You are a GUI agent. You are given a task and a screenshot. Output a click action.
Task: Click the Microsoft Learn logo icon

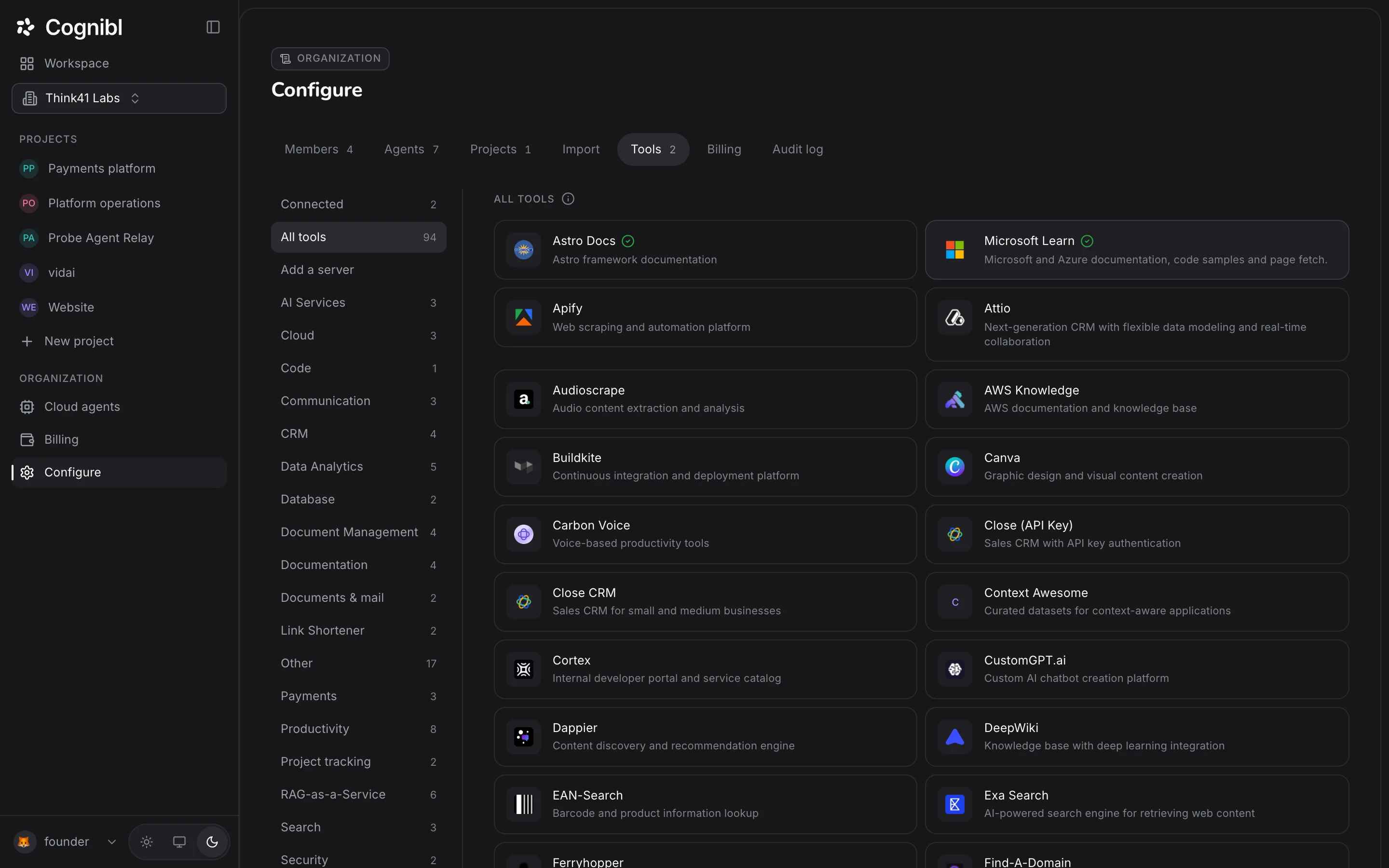[954, 250]
